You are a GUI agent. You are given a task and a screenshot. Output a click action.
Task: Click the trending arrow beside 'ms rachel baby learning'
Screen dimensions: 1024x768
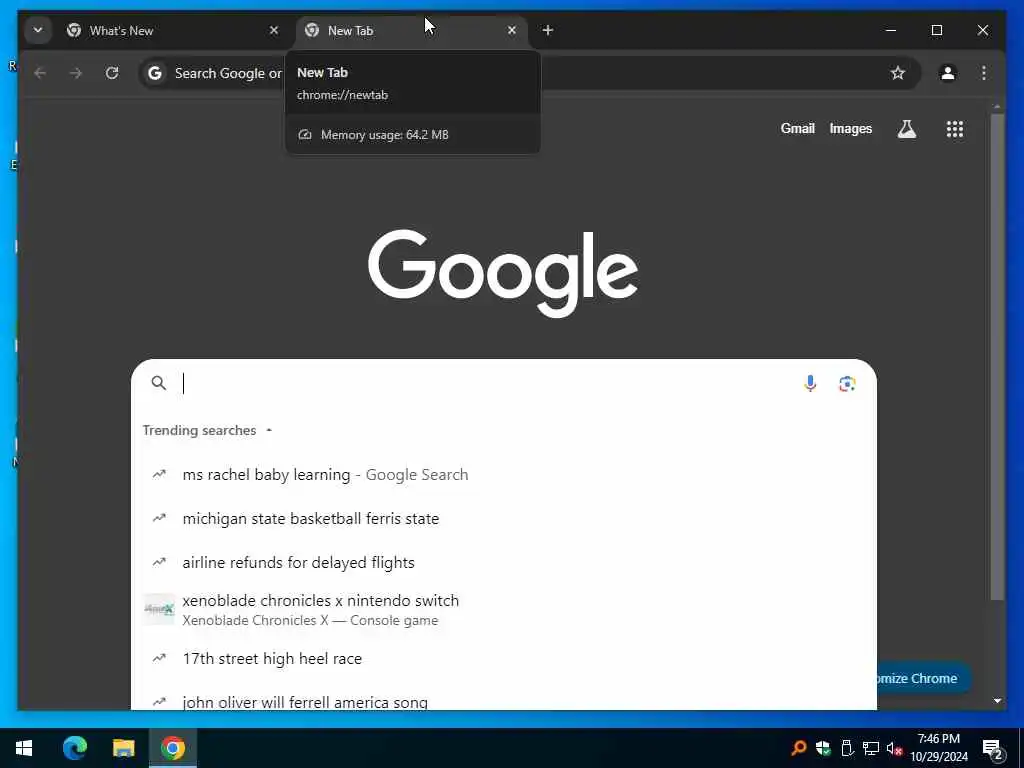tap(159, 475)
